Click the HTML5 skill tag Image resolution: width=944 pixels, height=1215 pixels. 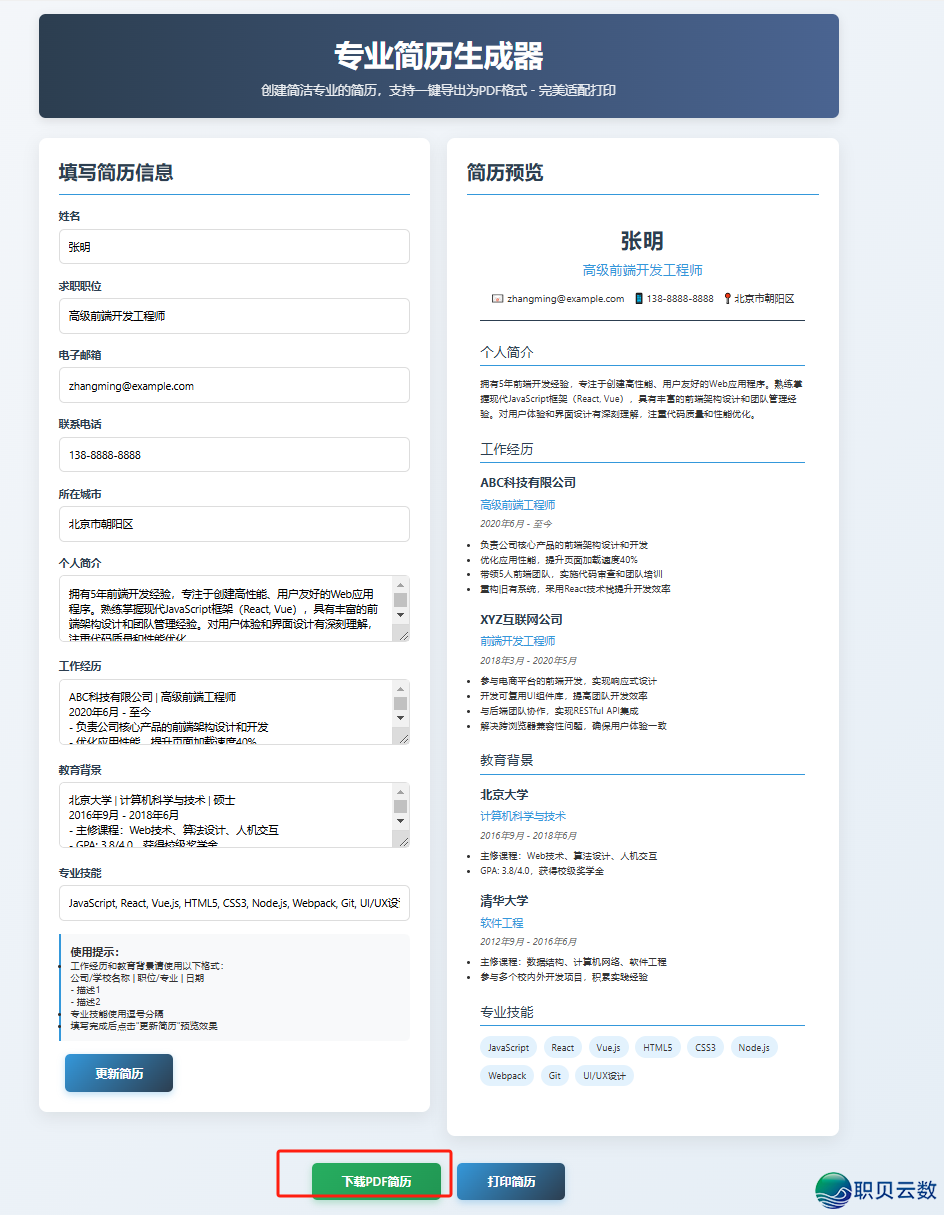click(658, 1047)
